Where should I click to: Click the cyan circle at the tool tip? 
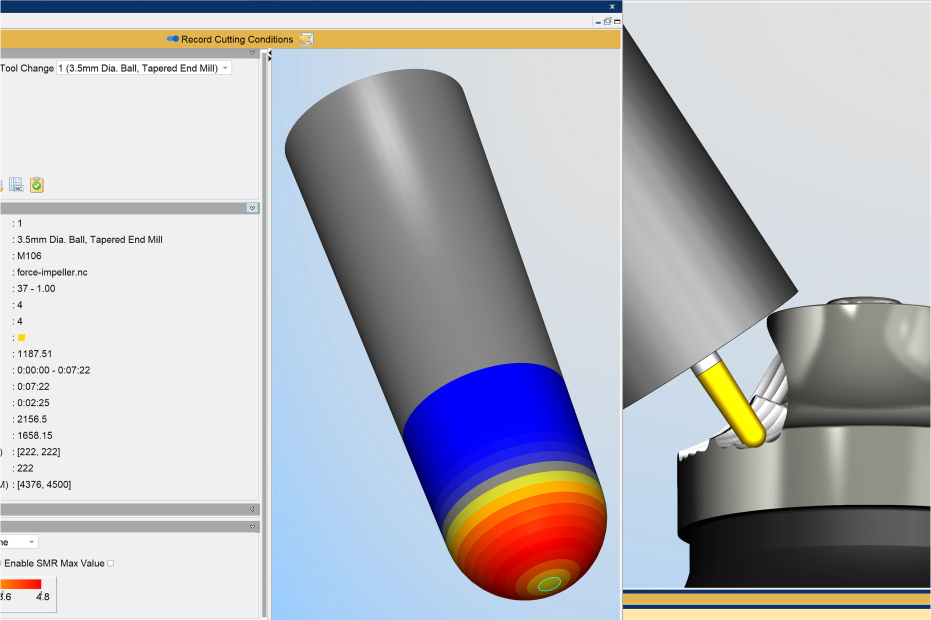click(x=549, y=584)
